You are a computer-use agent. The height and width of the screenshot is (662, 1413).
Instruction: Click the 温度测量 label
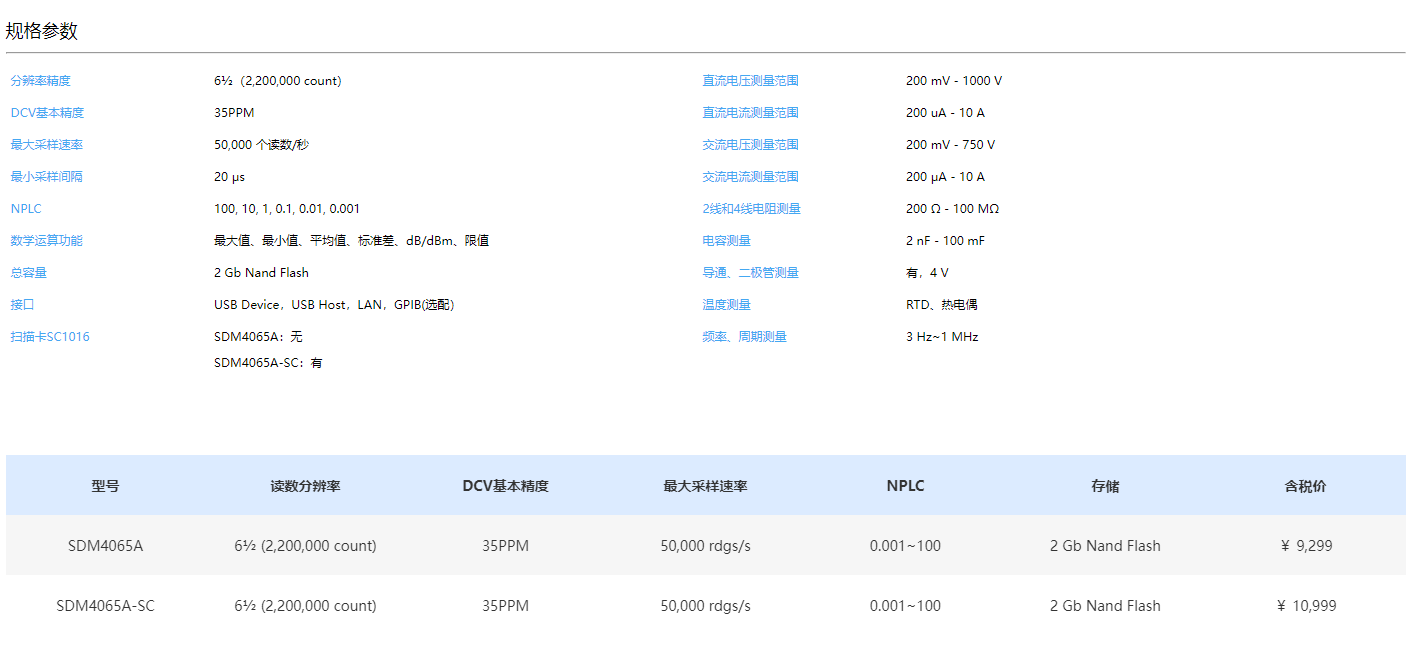(x=726, y=305)
